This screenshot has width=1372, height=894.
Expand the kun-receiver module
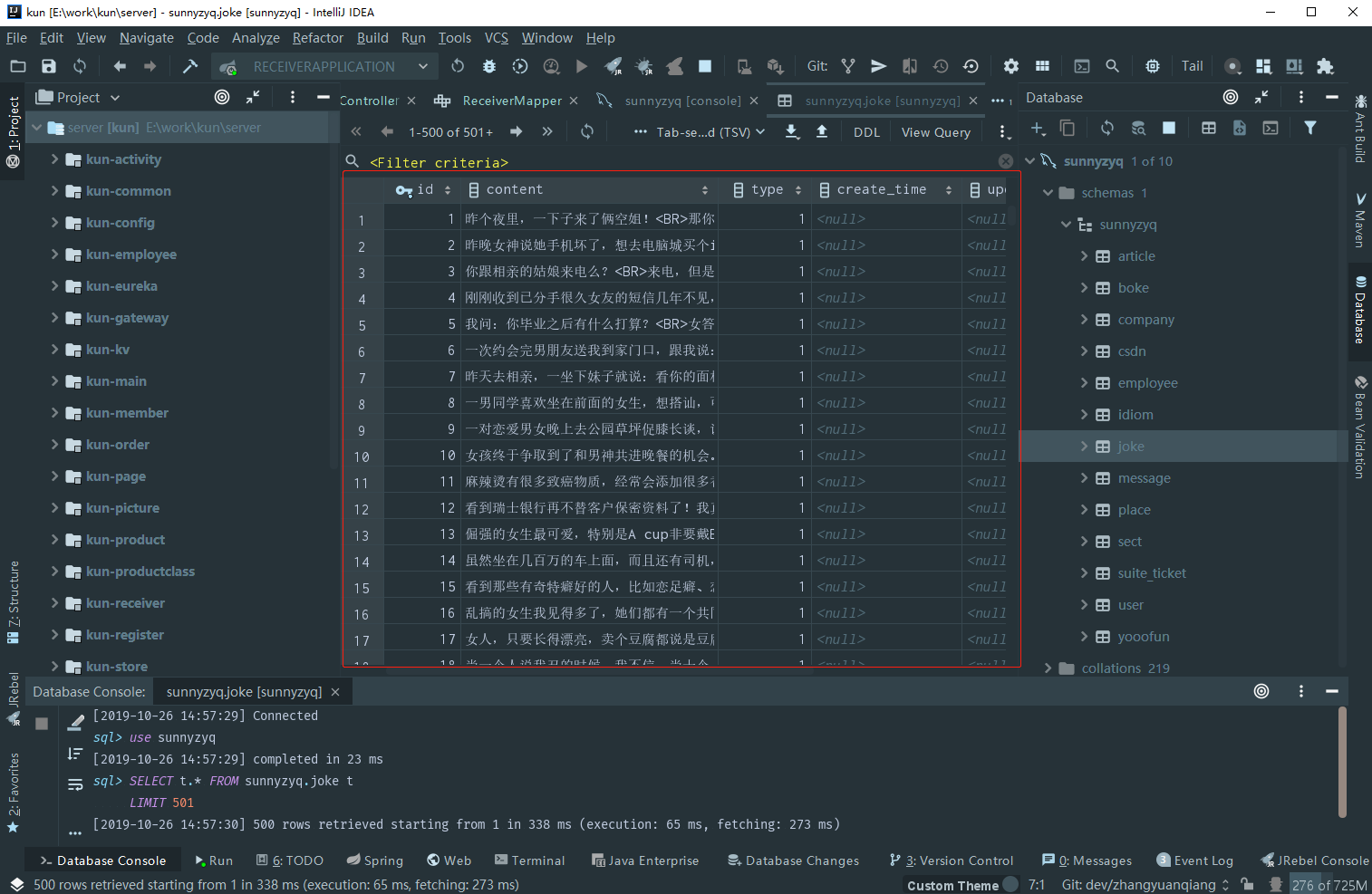coord(54,603)
